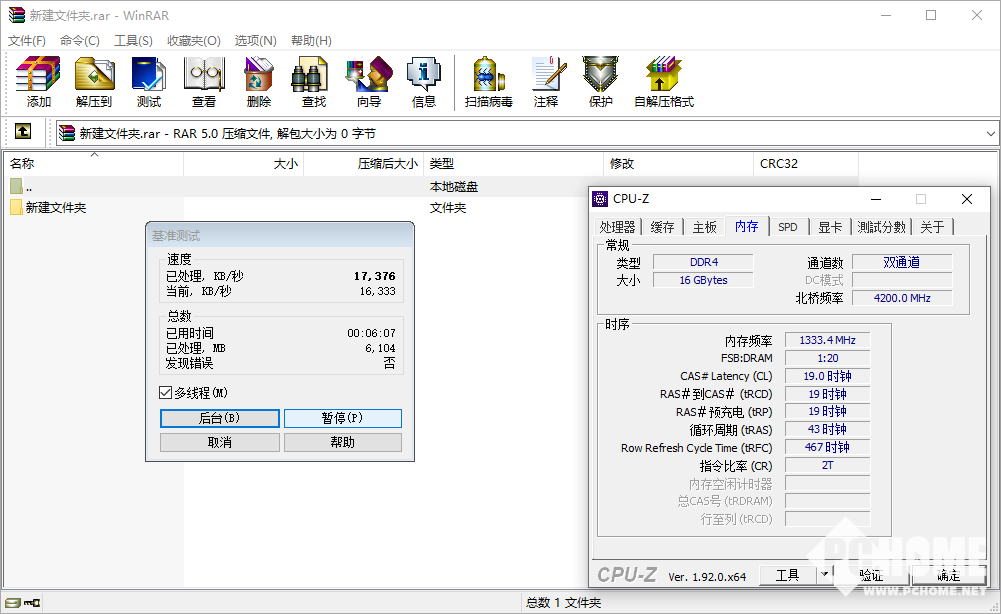Screen dimensions: 1001x614
Task: Expand the archive path address dropdown
Action: point(990,133)
